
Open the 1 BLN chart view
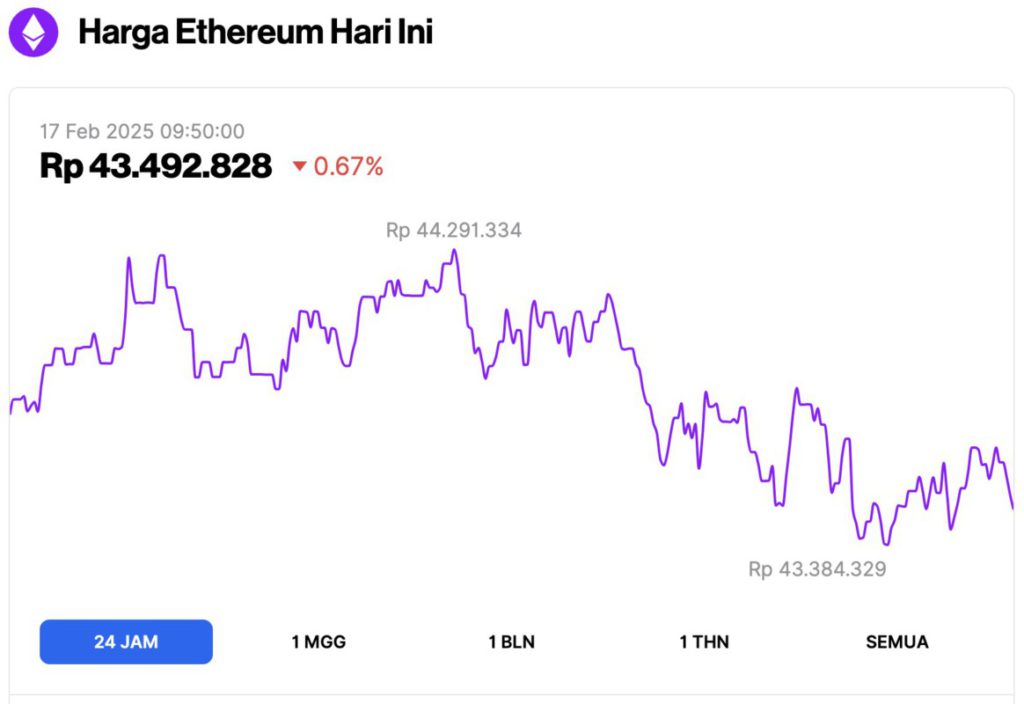pyautogui.click(x=511, y=642)
